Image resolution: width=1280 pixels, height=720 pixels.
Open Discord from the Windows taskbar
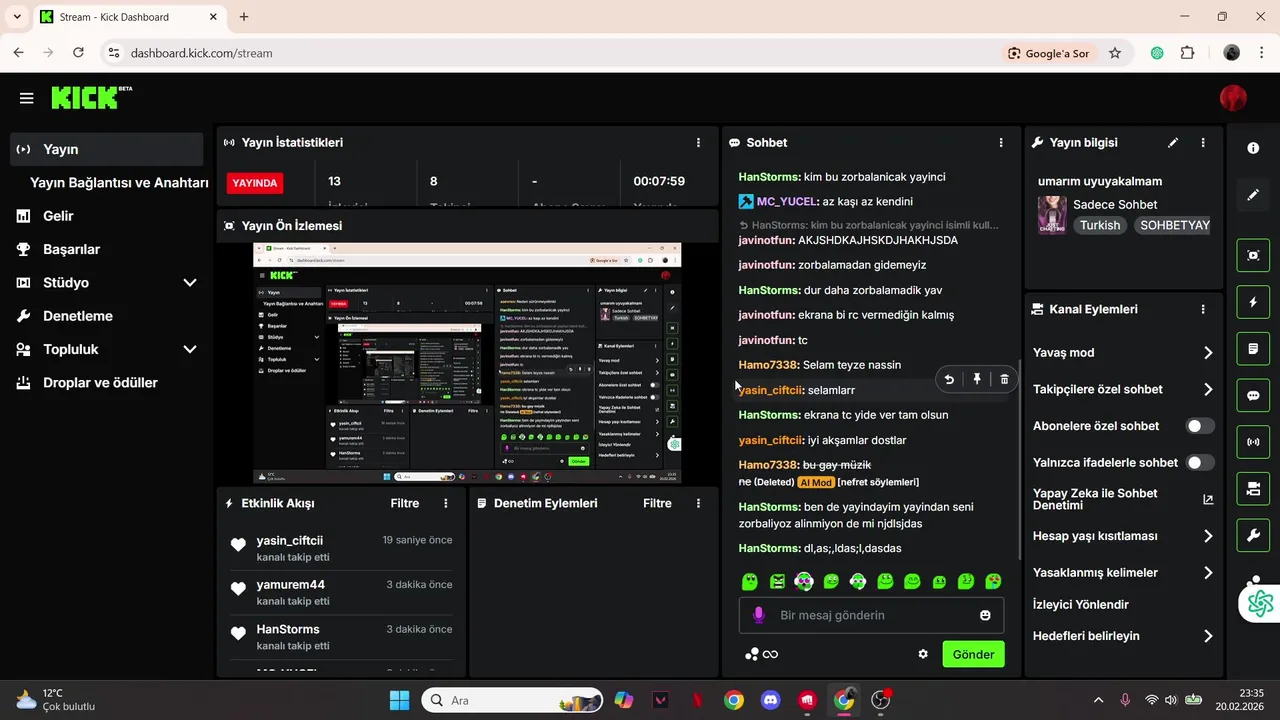[771, 700]
